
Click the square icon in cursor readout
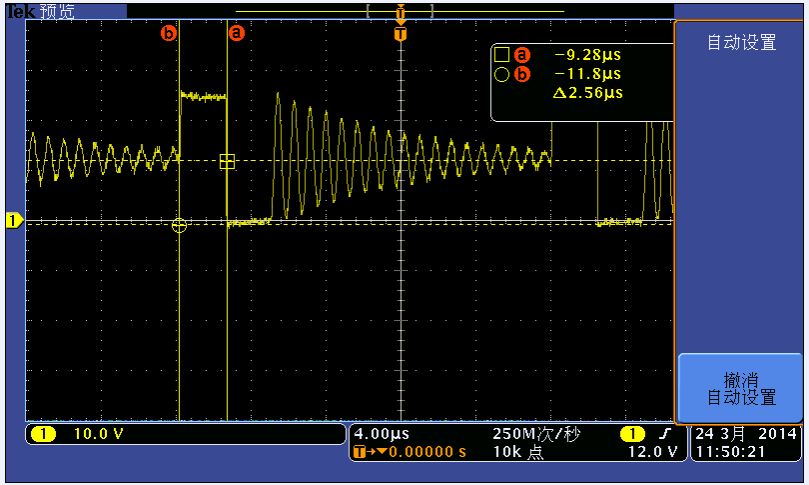pyautogui.click(x=501, y=54)
